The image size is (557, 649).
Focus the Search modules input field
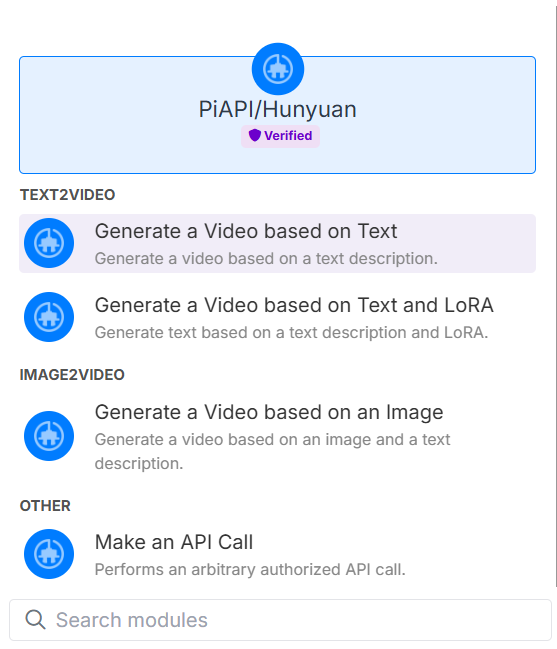[x=280, y=620]
